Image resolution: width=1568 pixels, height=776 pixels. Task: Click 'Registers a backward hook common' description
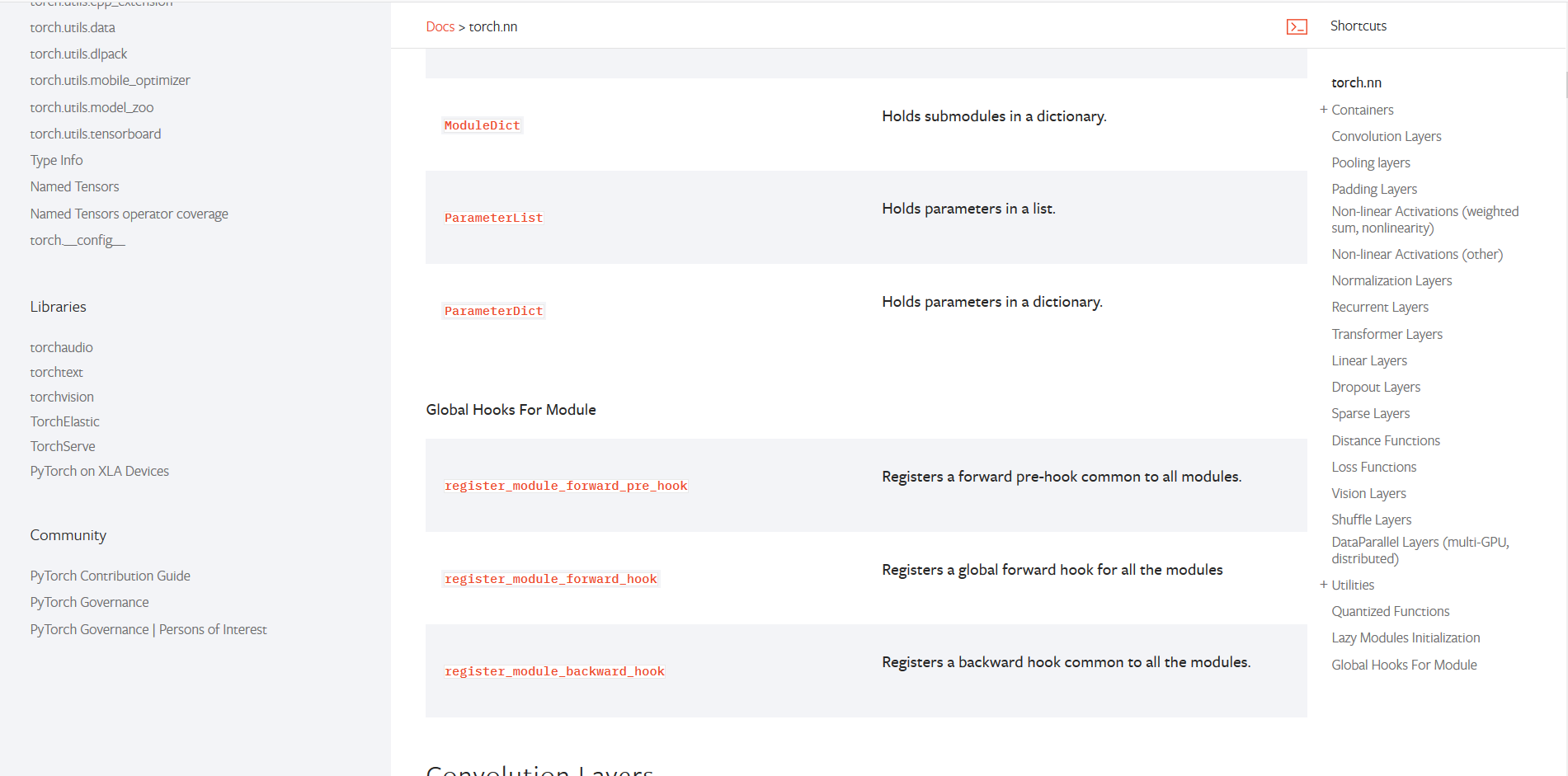1066,662
